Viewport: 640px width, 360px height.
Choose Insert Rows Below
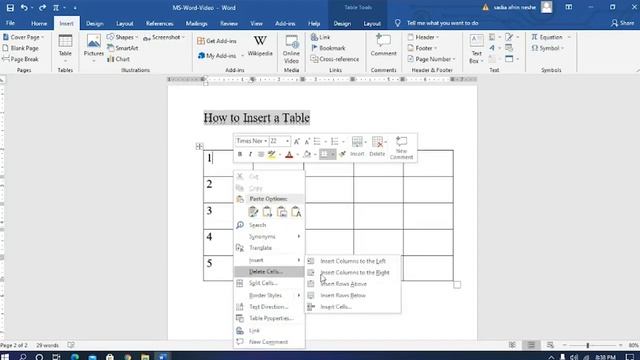[x=353, y=296]
